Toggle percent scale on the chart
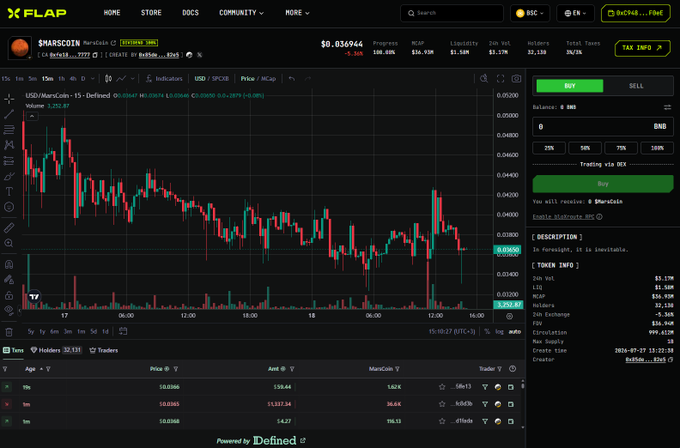The height and width of the screenshot is (448, 680). coord(487,331)
